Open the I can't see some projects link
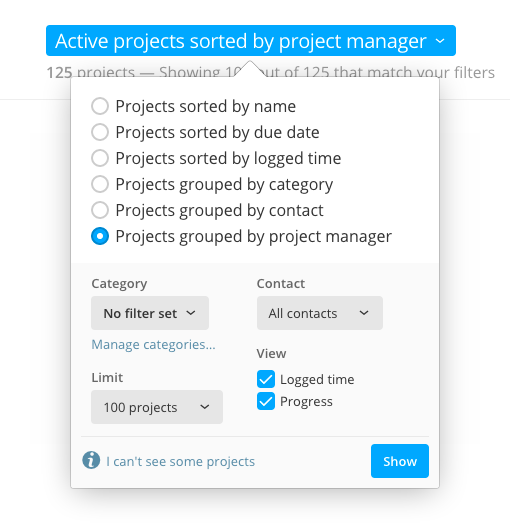This screenshot has width=510, height=523. pyautogui.click(x=180, y=462)
